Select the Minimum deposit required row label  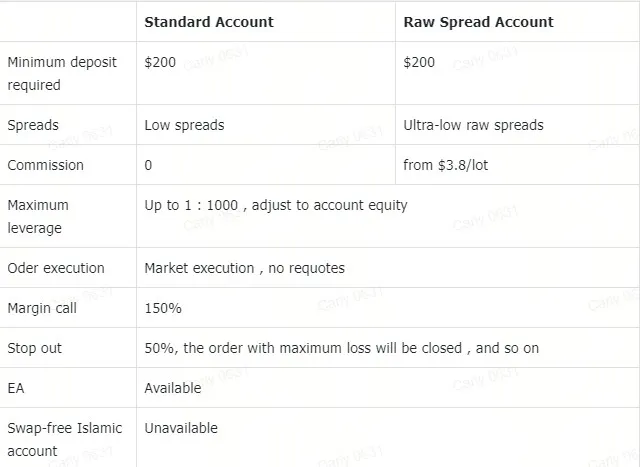(62, 73)
